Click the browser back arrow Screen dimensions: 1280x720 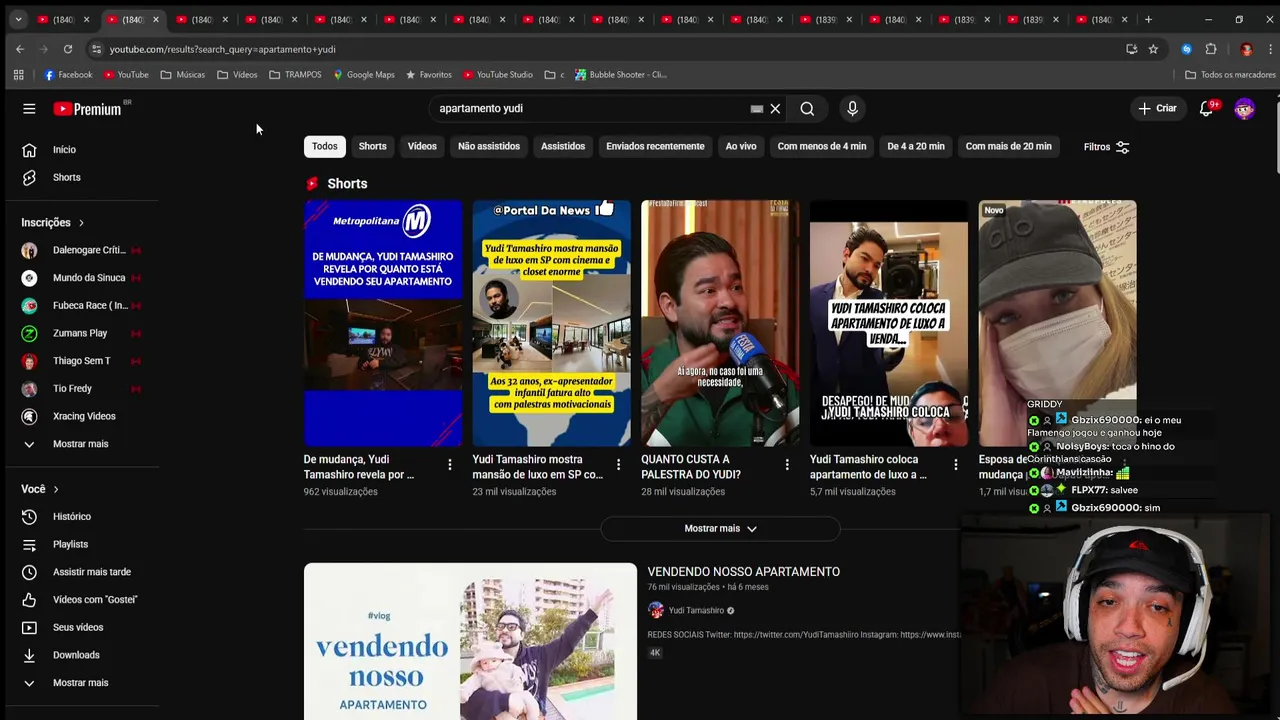tap(20, 49)
